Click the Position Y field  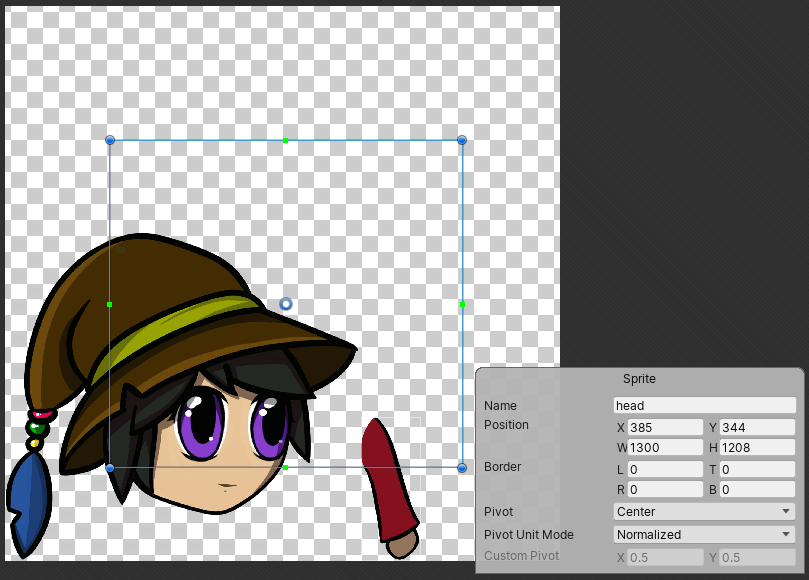[x=757, y=428]
